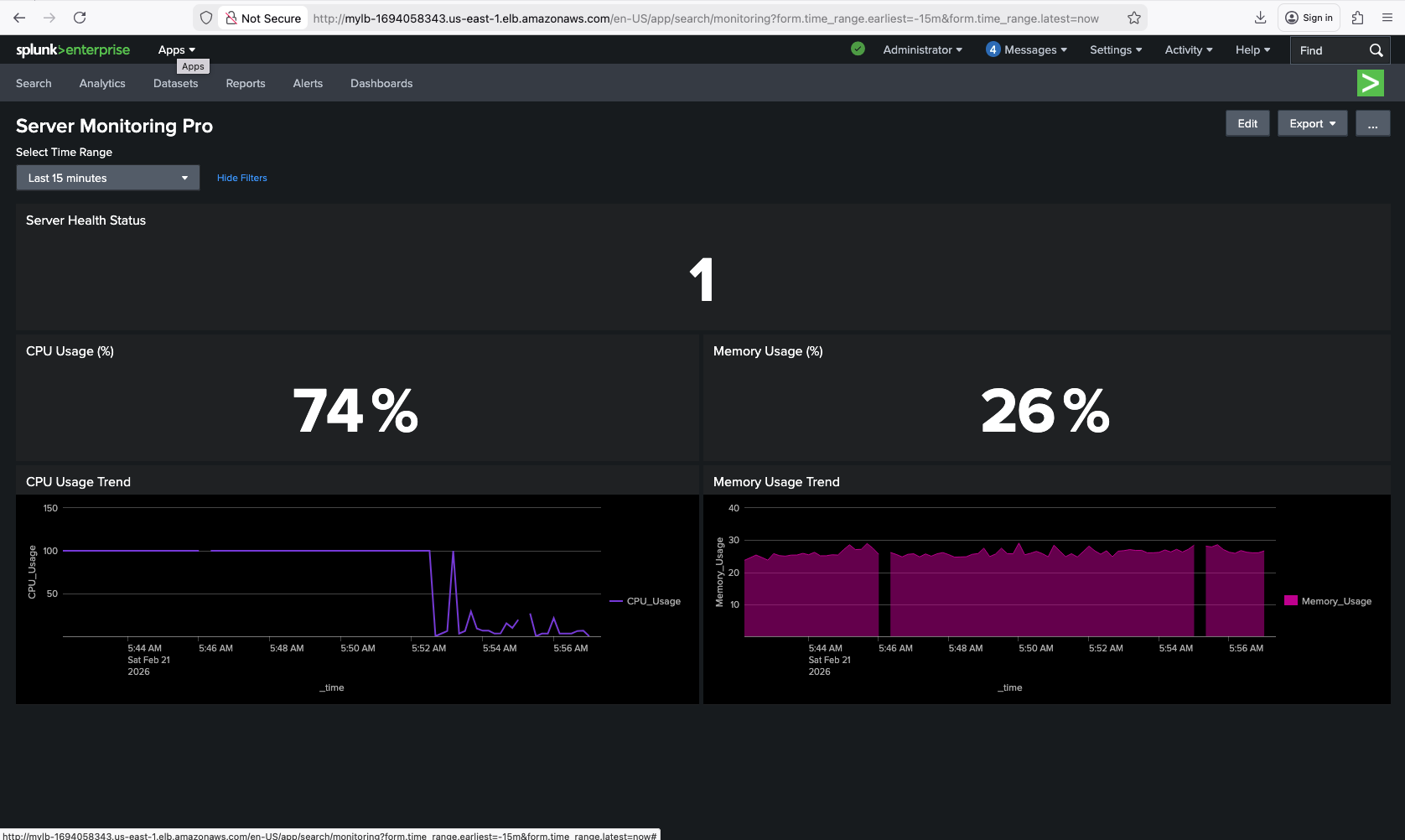Go back using browser back arrow
This screenshot has width=1405, height=840.
coord(19,18)
